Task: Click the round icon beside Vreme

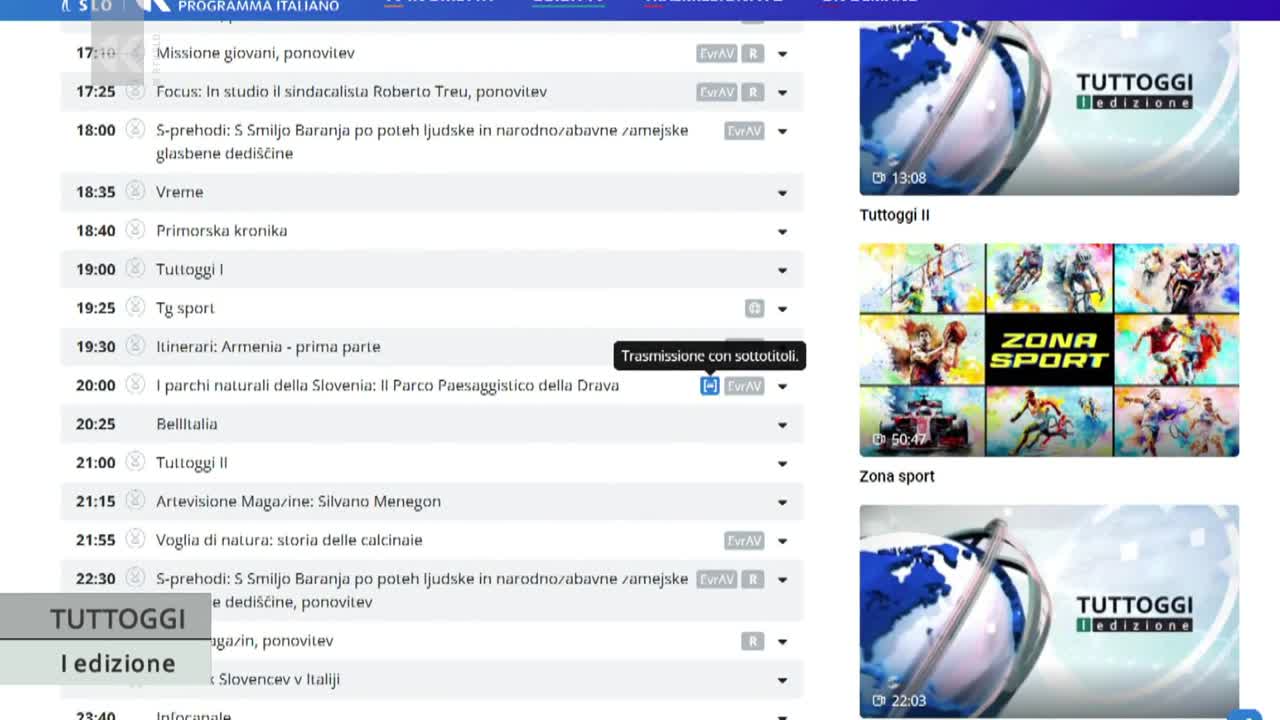Action: (135, 191)
